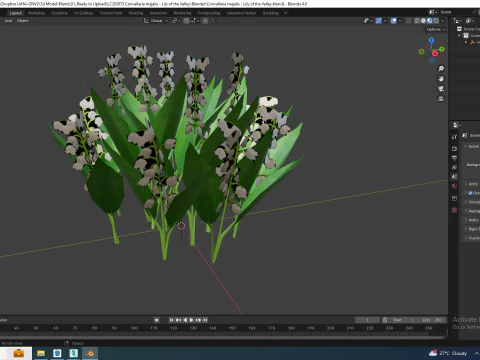This screenshot has height=360, width=480.
Task: Click the bright green Y axis gizmo ball
Action: [x=442, y=49]
